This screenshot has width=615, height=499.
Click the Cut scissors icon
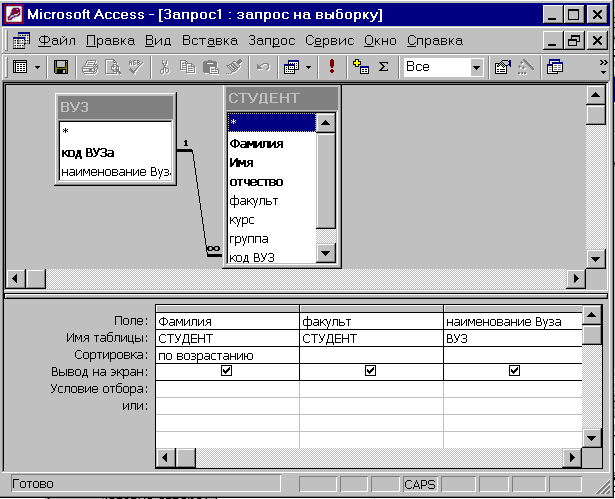165,67
